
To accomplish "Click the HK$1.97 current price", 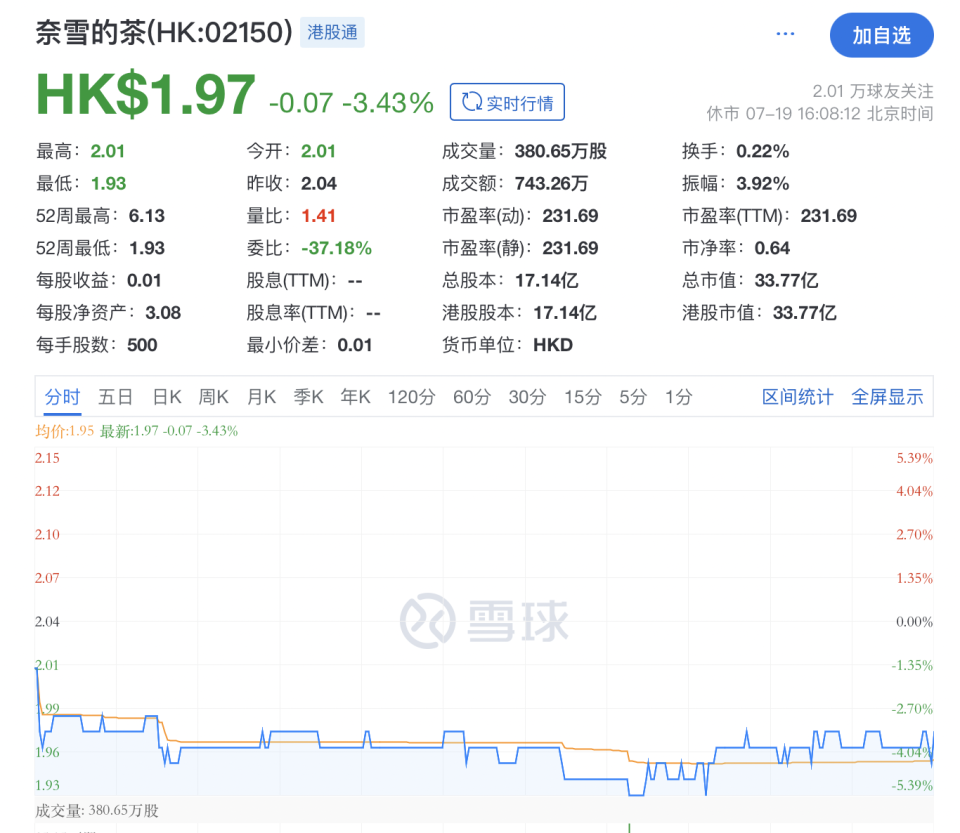I will [146, 95].
